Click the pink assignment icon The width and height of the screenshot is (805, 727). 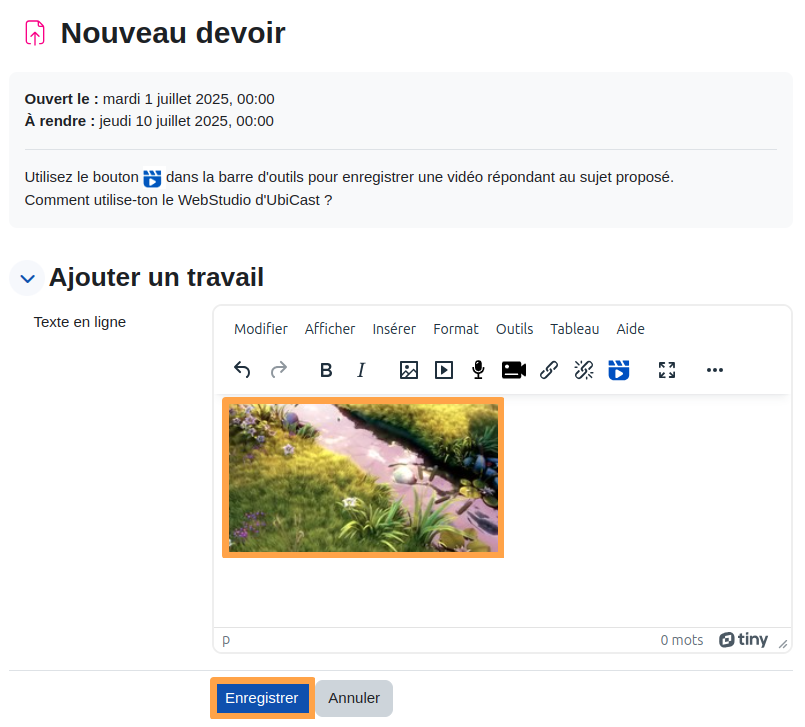35,33
